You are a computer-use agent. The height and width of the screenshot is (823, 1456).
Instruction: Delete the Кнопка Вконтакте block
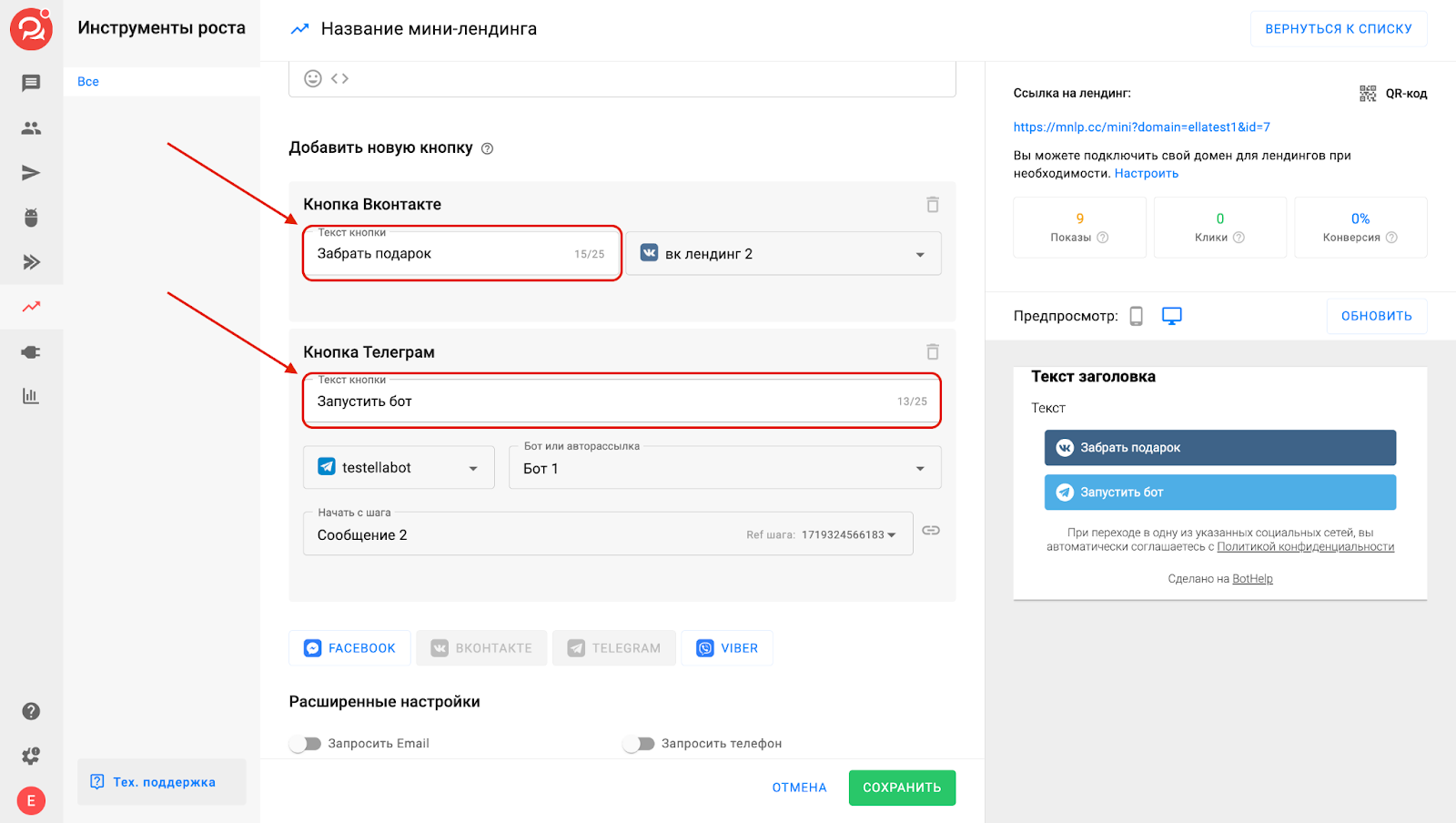932,205
